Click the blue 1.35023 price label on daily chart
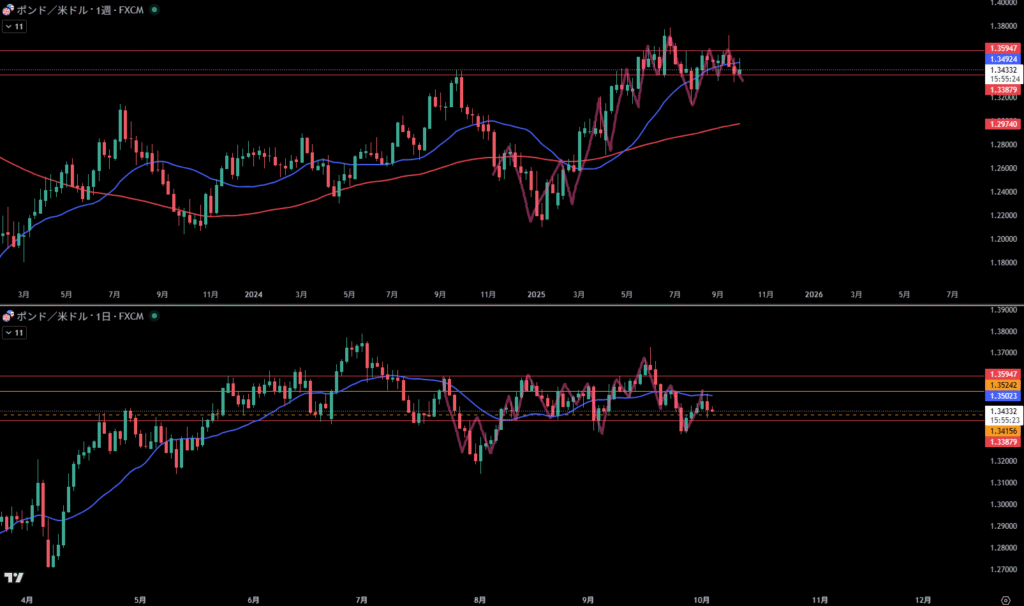Screen dimensions: 1024x606 (1003, 396)
